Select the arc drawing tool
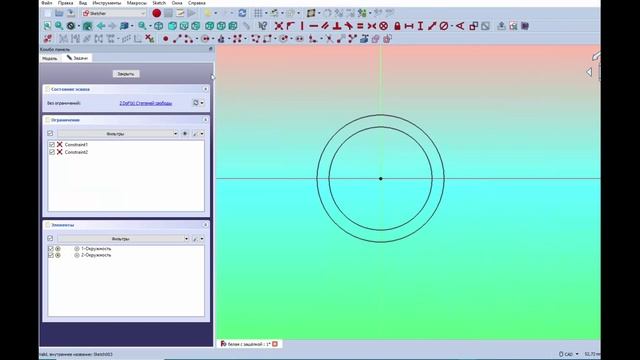Viewport: 640px width, 360px height. [188, 39]
